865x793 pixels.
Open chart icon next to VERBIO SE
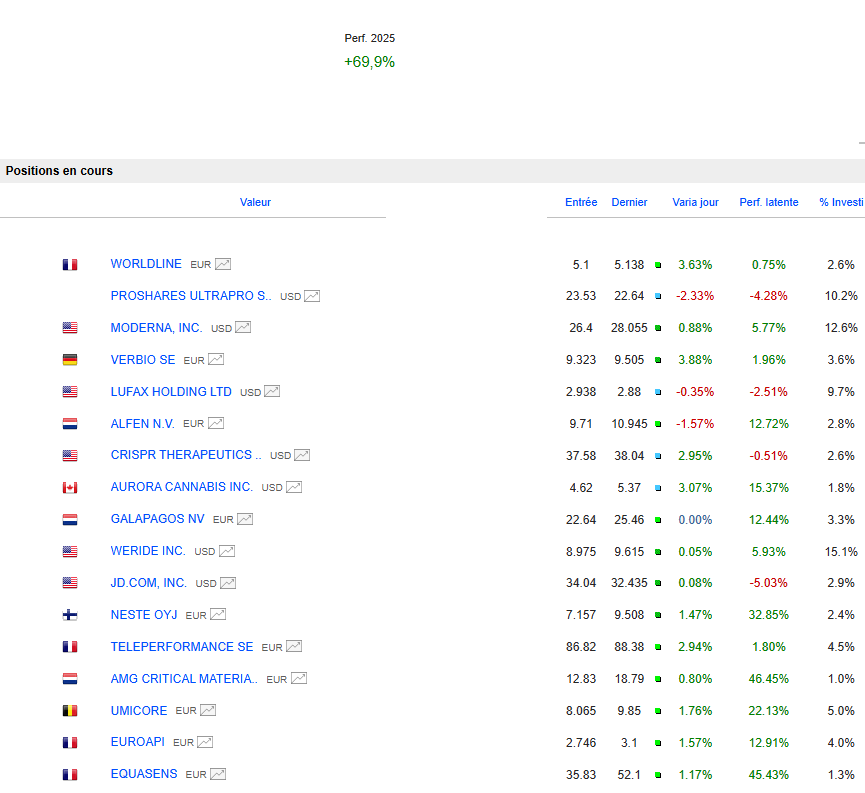[216, 360]
